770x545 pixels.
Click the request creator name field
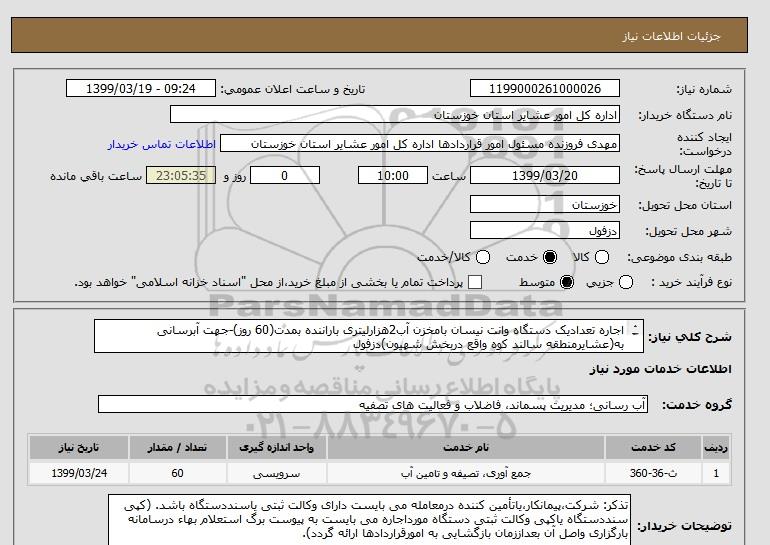420,144
